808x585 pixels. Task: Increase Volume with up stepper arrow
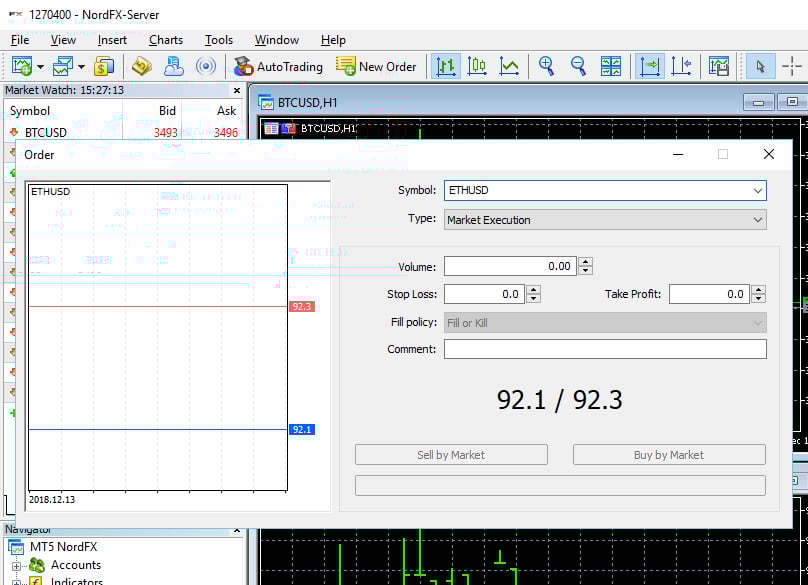click(585, 262)
